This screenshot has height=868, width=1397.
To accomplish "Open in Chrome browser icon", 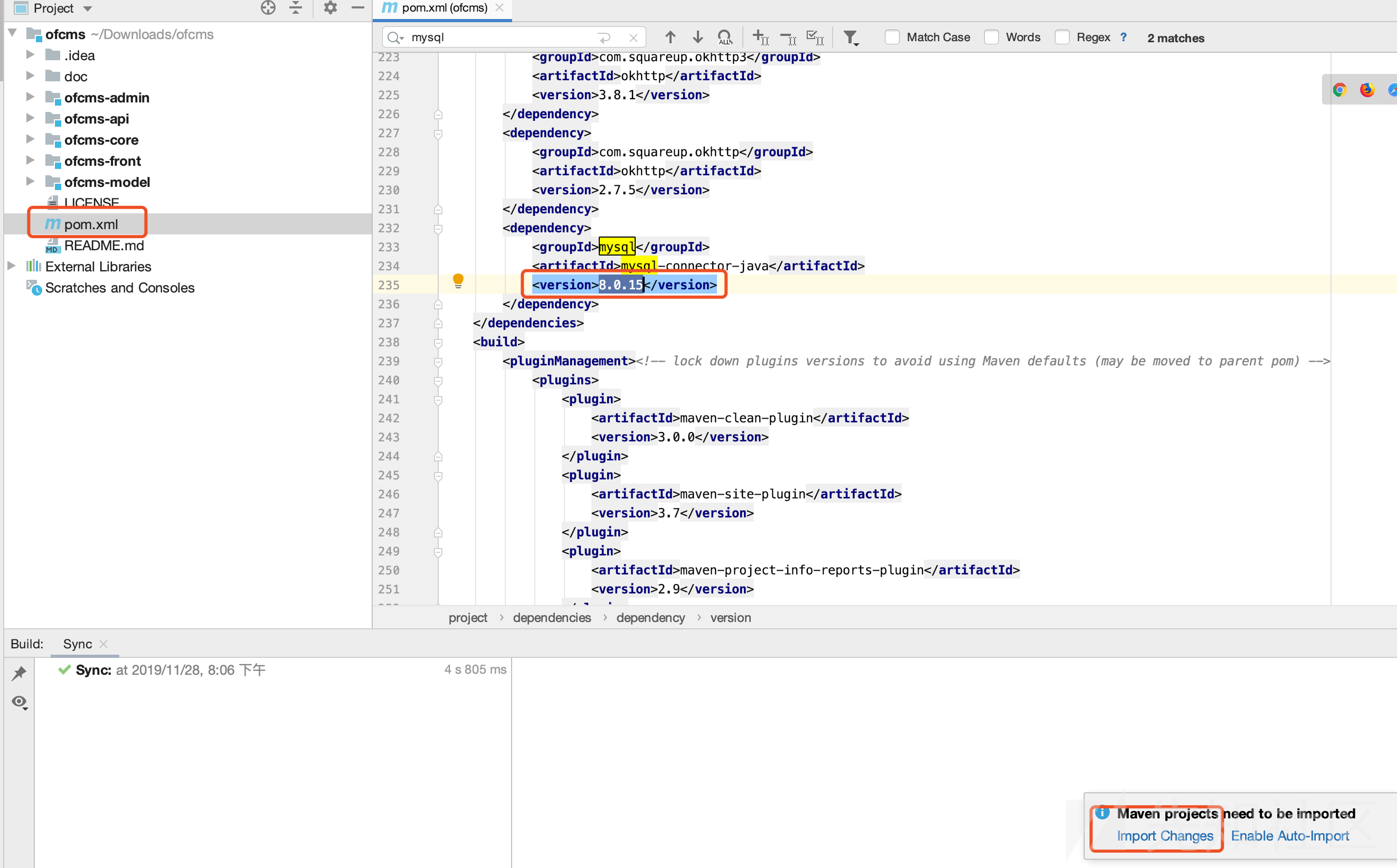I will [x=1339, y=90].
